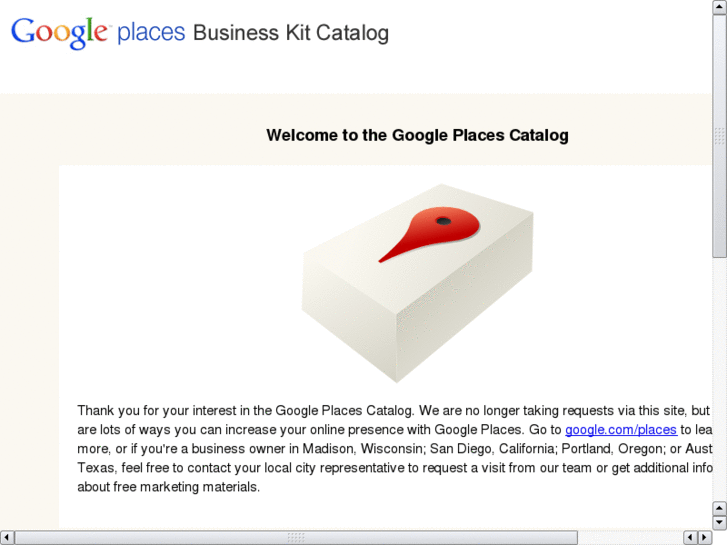The image size is (727, 545).
Task: Click the vertical scrollbar down arrow
Action: coord(720,522)
